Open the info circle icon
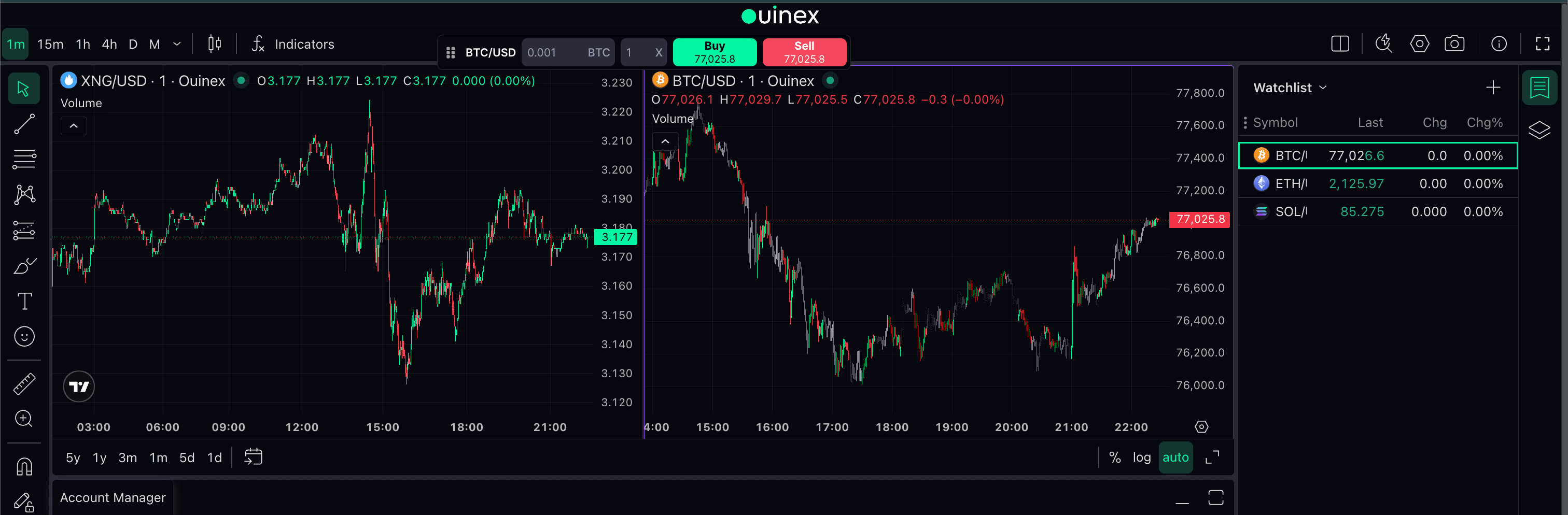Viewport: 1568px width, 515px height. (x=1499, y=44)
